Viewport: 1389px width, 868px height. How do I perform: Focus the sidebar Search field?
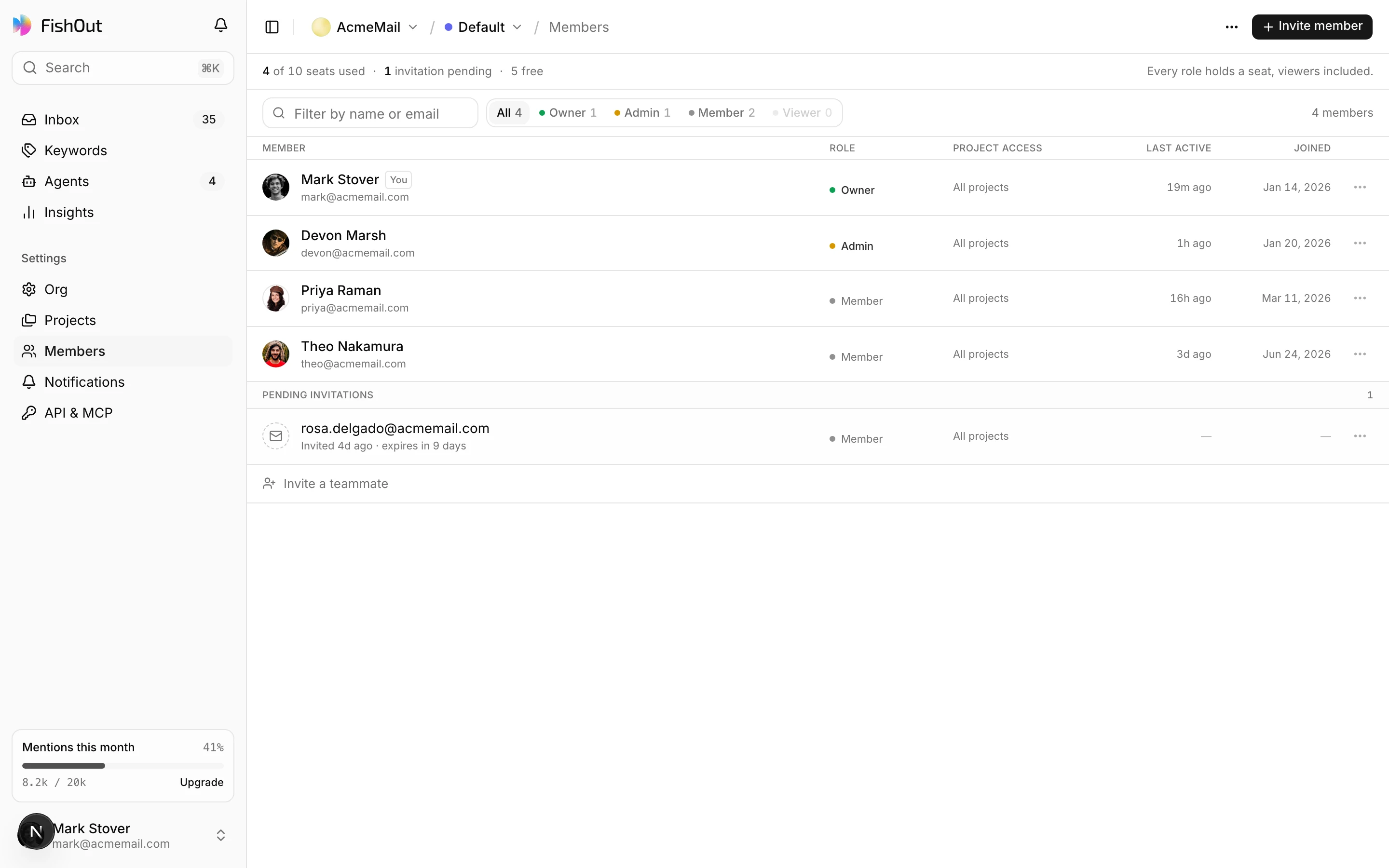pyautogui.click(x=123, y=68)
